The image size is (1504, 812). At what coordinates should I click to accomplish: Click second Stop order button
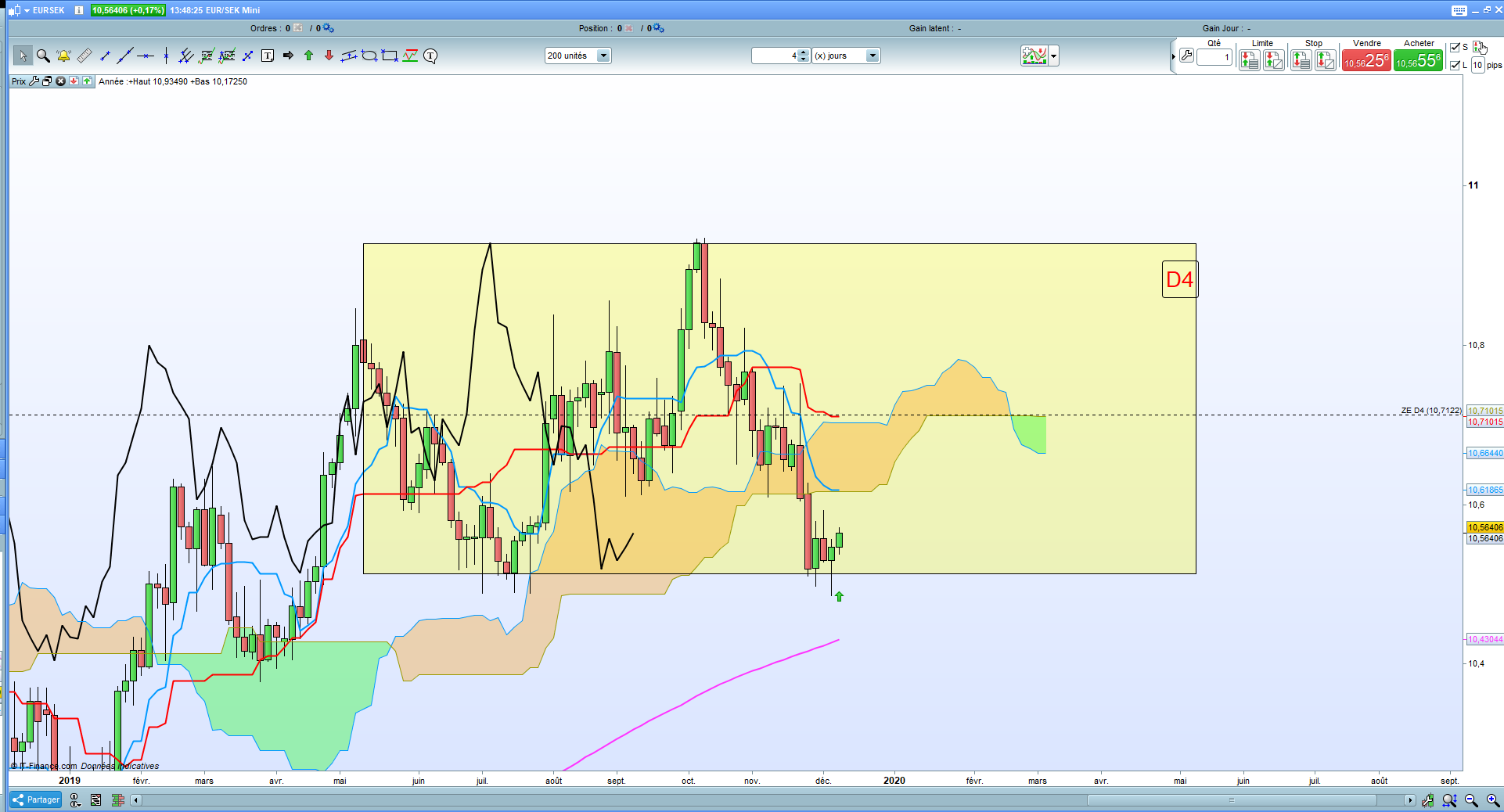click(x=1326, y=59)
